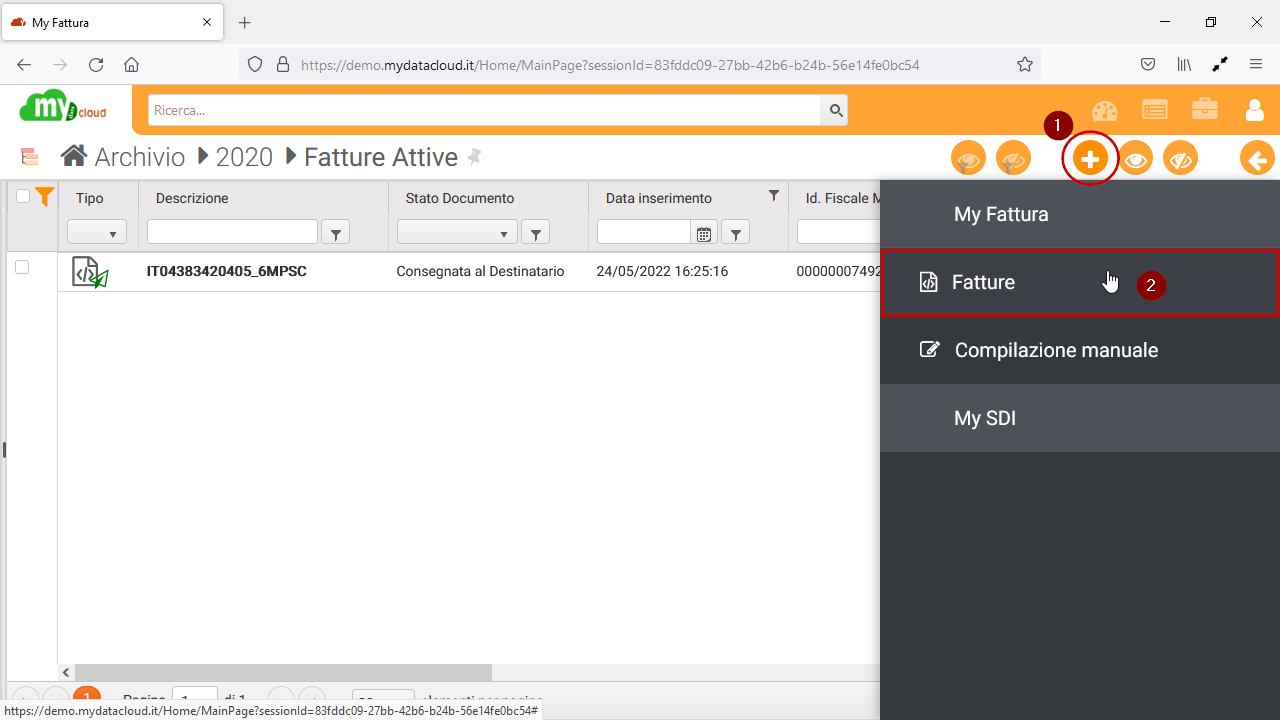Click the crossed eye-with-filter icon button

pyautogui.click(x=1013, y=158)
